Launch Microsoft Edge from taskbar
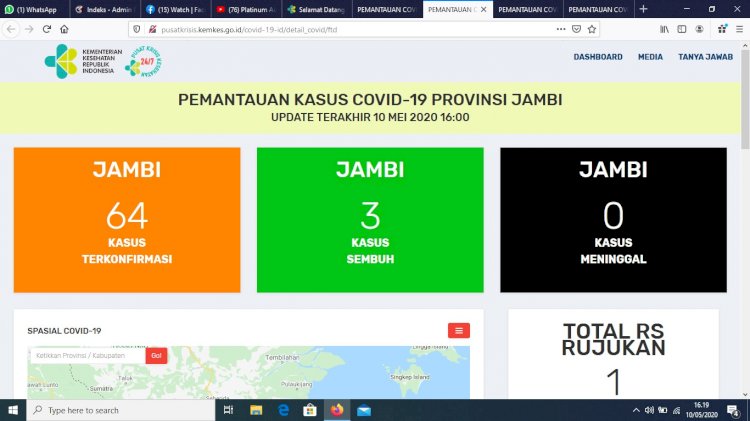 [x=283, y=410]
